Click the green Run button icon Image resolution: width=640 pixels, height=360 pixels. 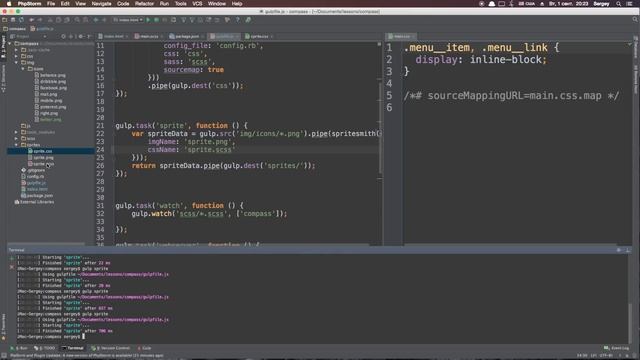coord(149,20)
